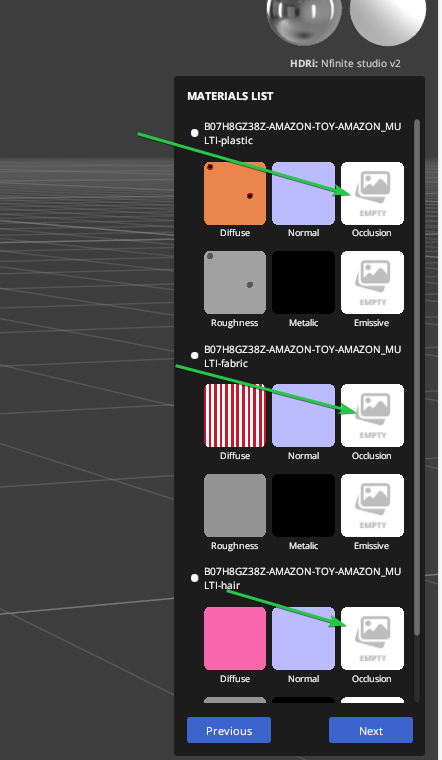Click the MULTI-fabric material name
This screenshot has width=442, height=760.
tap(302, 356)
